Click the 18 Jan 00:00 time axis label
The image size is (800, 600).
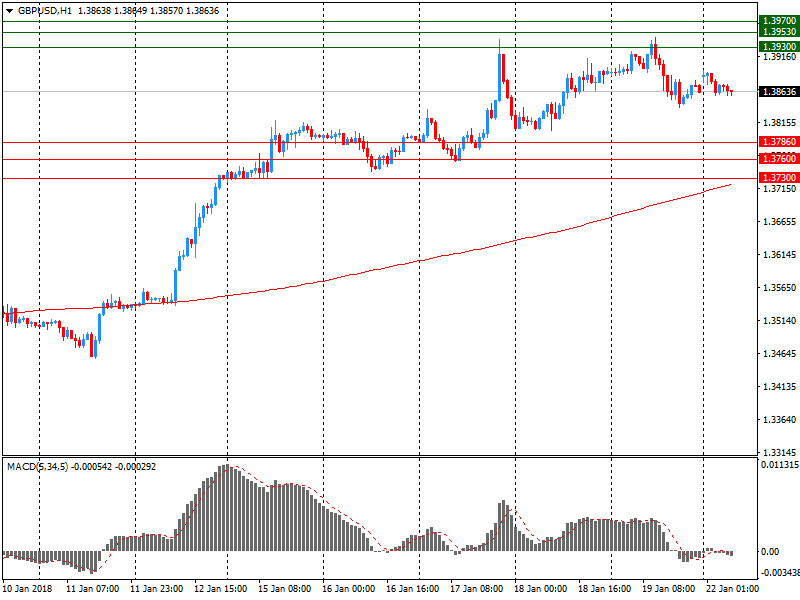pos(540,589)
